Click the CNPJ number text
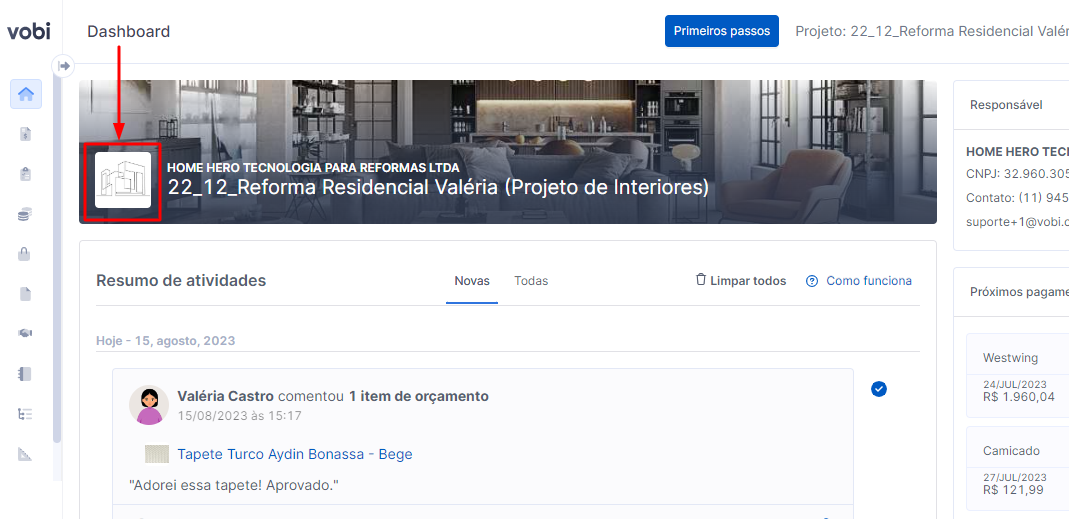The image size is (1069, 519). point(1017,173)
